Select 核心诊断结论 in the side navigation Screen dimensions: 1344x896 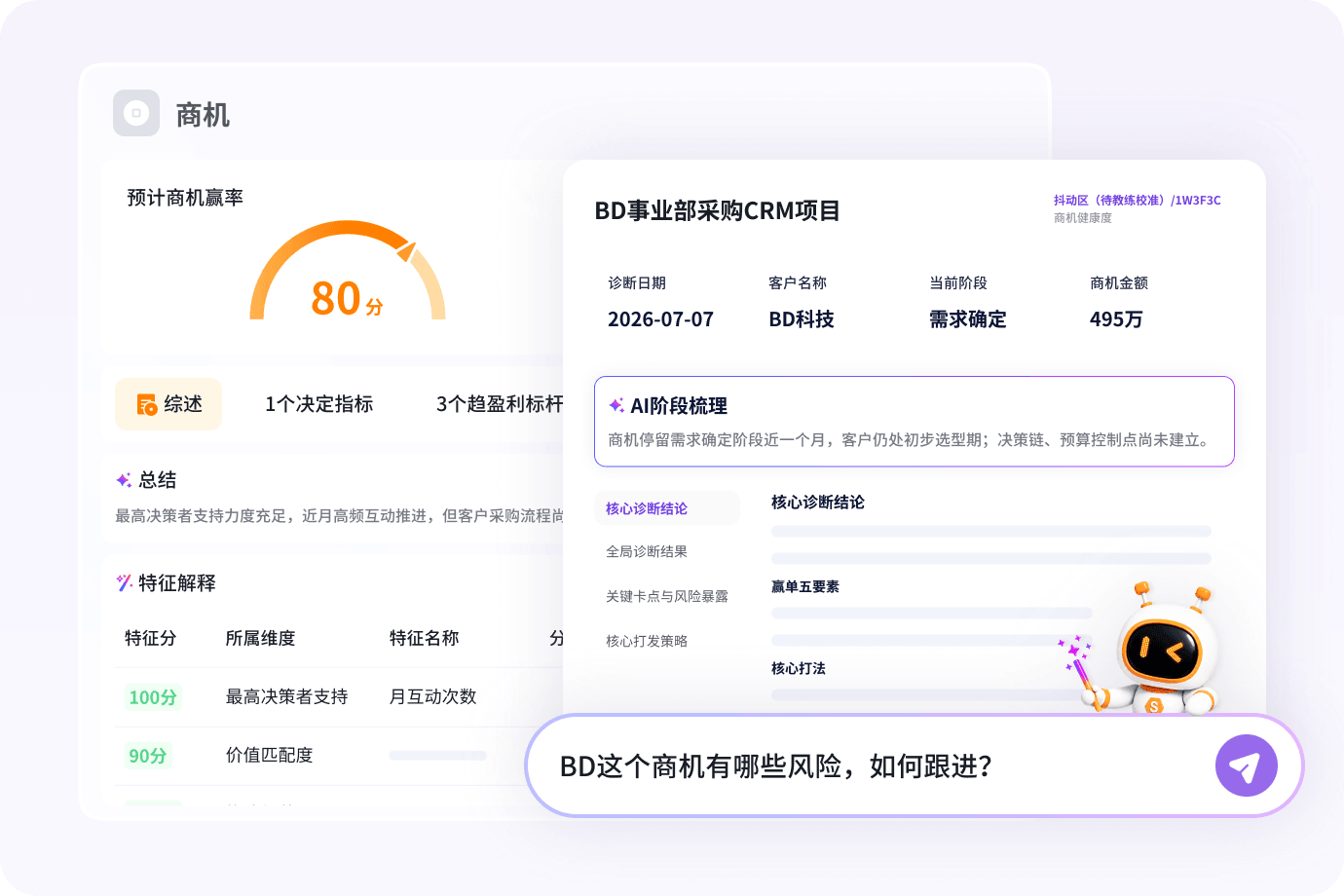tap(667, 508)
